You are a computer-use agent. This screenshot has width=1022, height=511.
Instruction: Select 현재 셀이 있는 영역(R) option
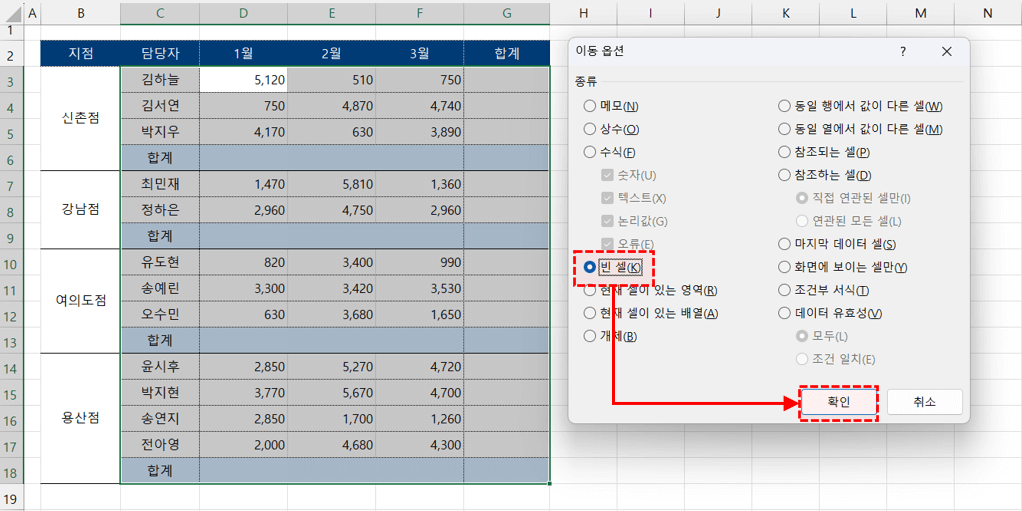click(x=650, y=290)
